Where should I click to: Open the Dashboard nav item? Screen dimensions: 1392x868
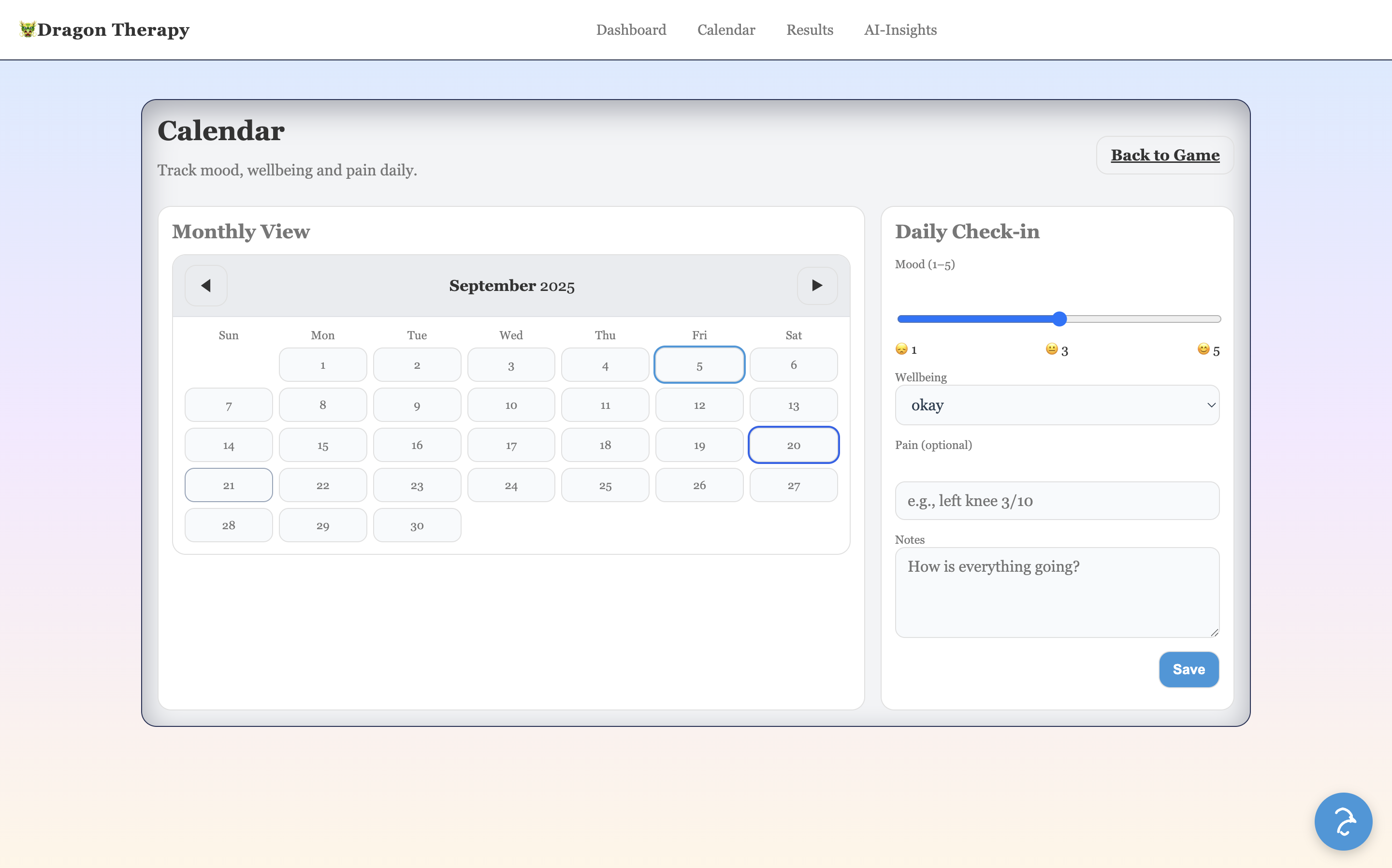click(x=631, y=30)
